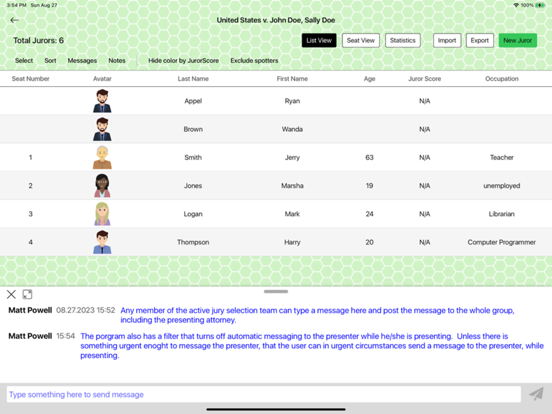The image size is (552, 414).
Task: Open the Sort menu
Action: (x=50, y=61)
